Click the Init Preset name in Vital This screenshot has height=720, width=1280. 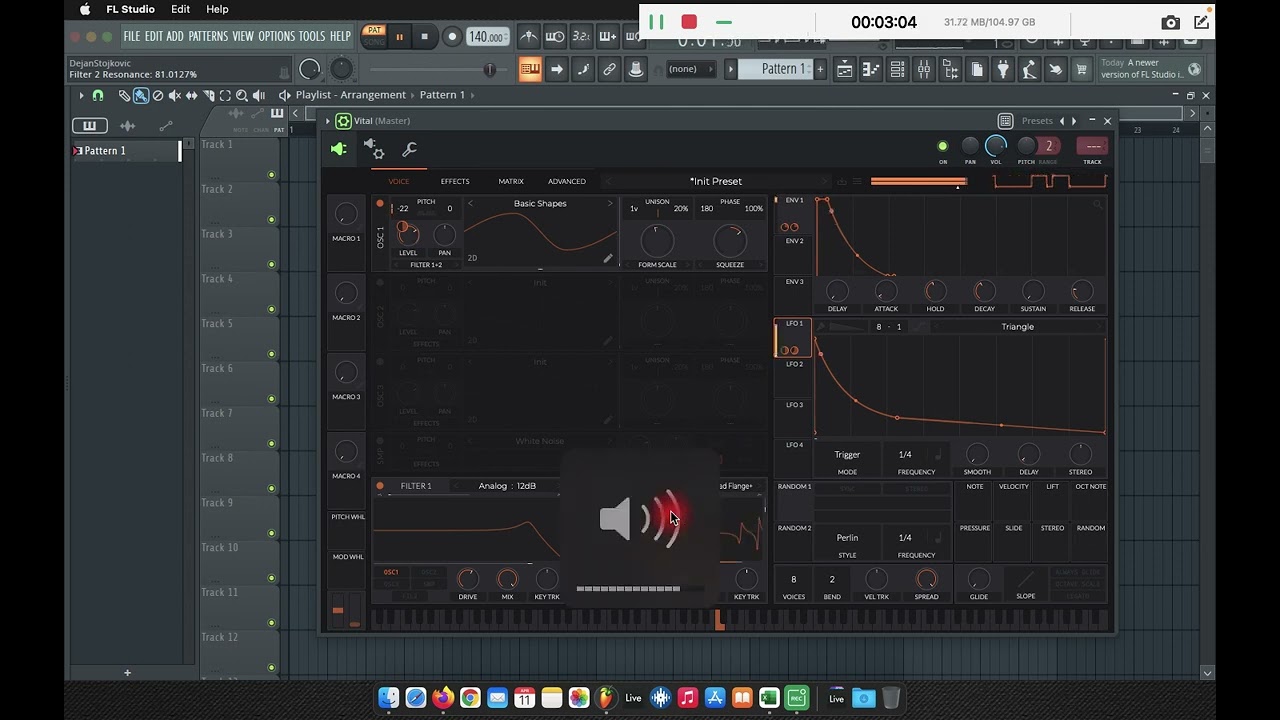[x=716, y=181]
